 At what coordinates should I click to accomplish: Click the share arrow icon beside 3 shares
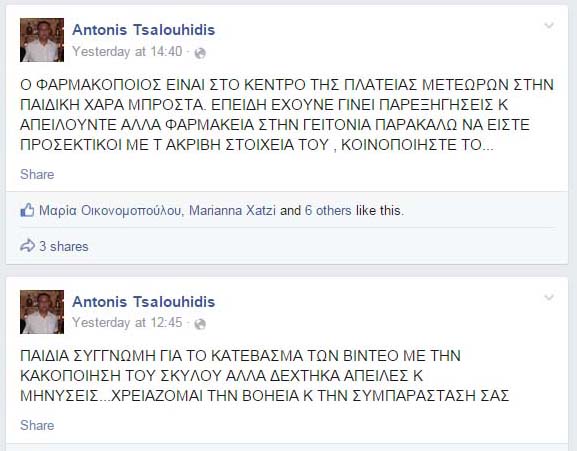pos(27,246)
